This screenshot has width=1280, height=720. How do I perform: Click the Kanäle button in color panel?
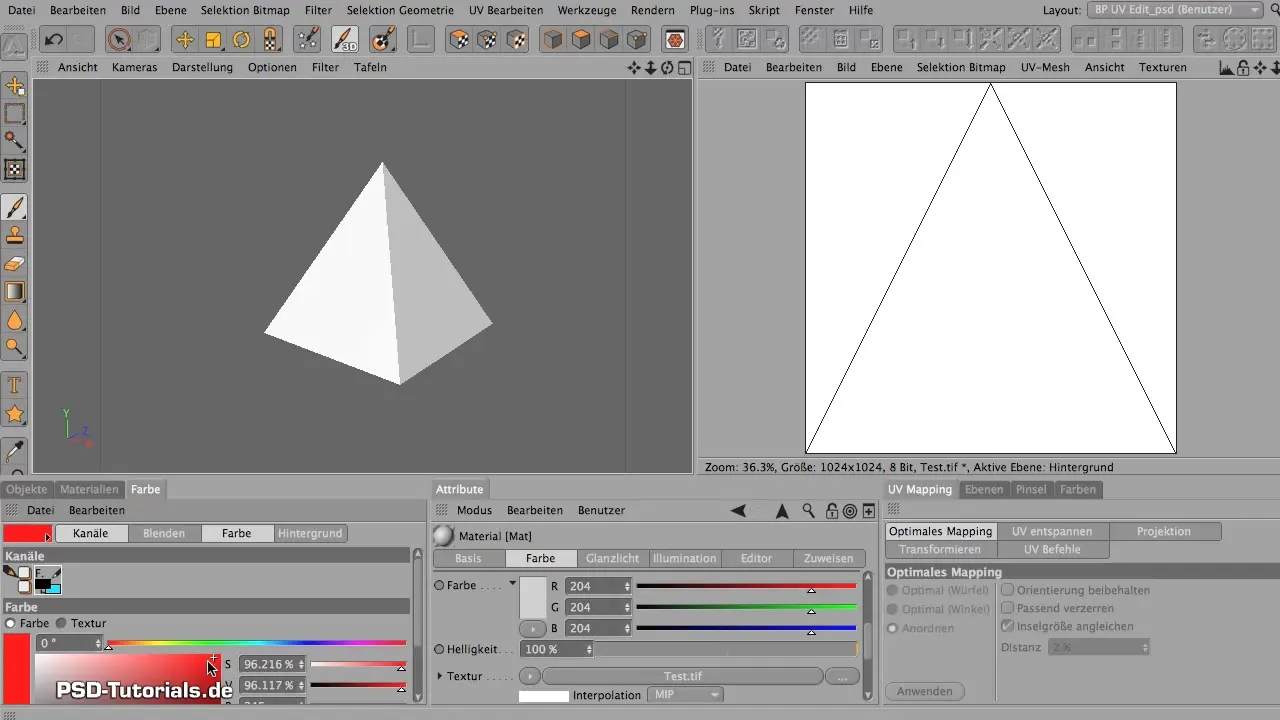pos(91,533)
